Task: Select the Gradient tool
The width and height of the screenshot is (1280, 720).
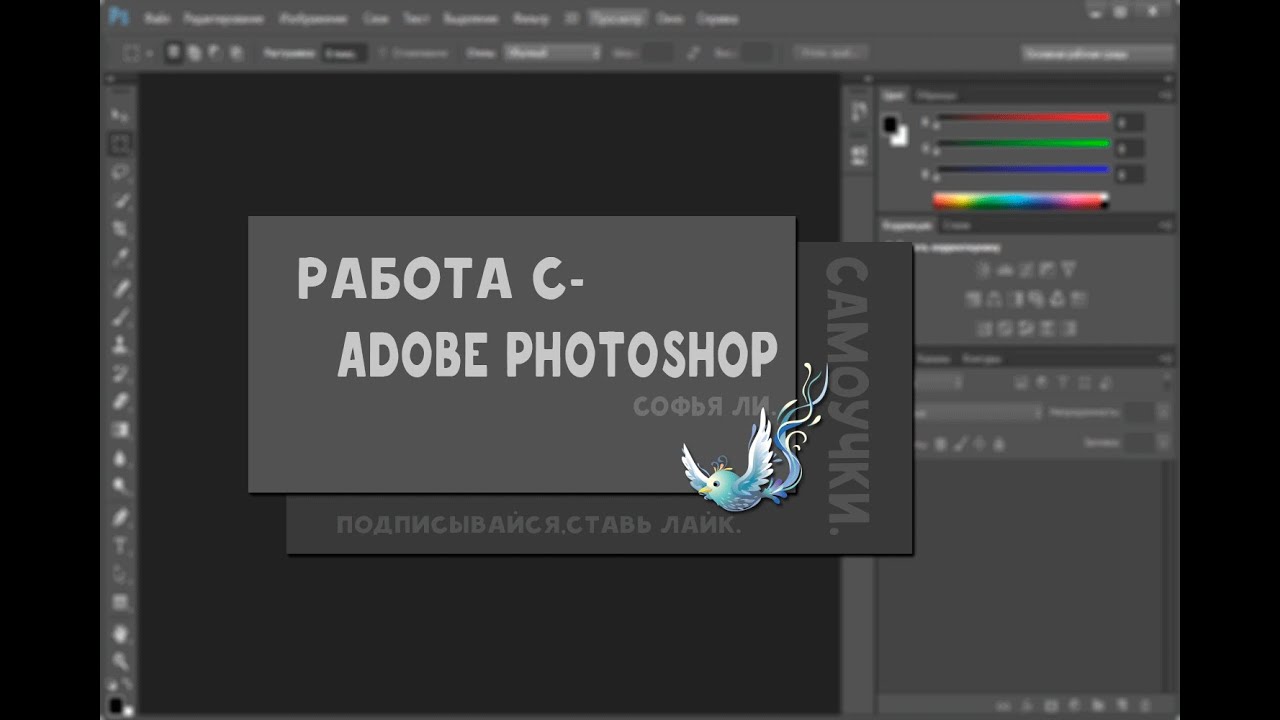Action: (120, 430)
